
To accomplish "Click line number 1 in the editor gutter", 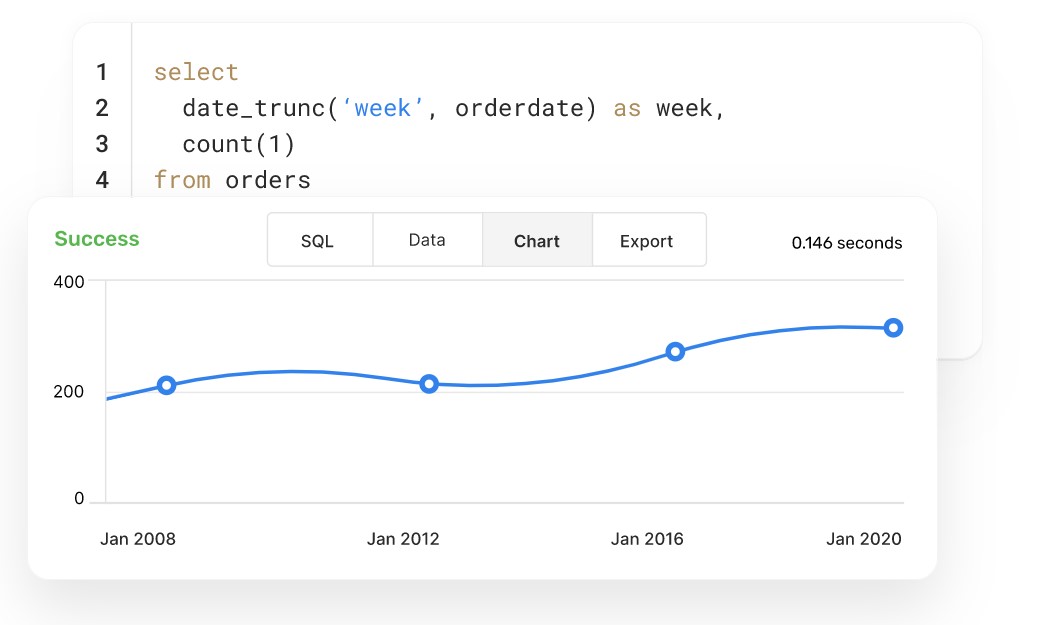I will 102,72.
